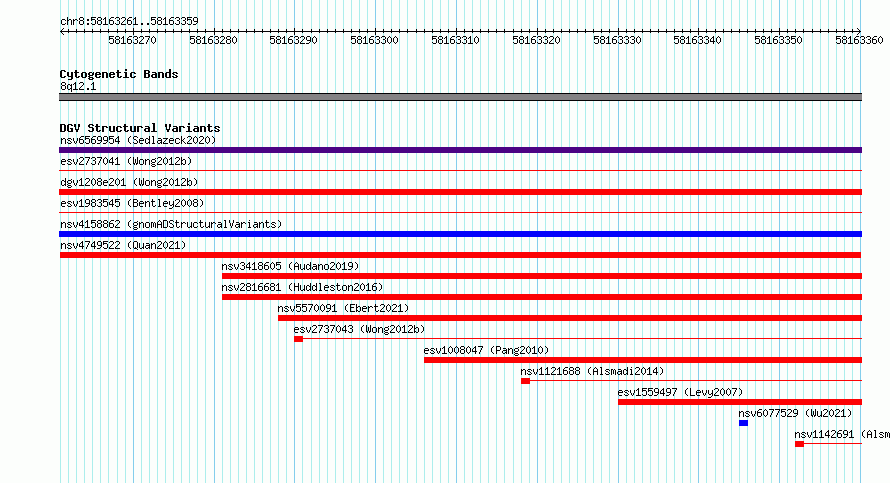890x483 pixels.
Task: Click ruler position 58163350
Action: (778, 40)
